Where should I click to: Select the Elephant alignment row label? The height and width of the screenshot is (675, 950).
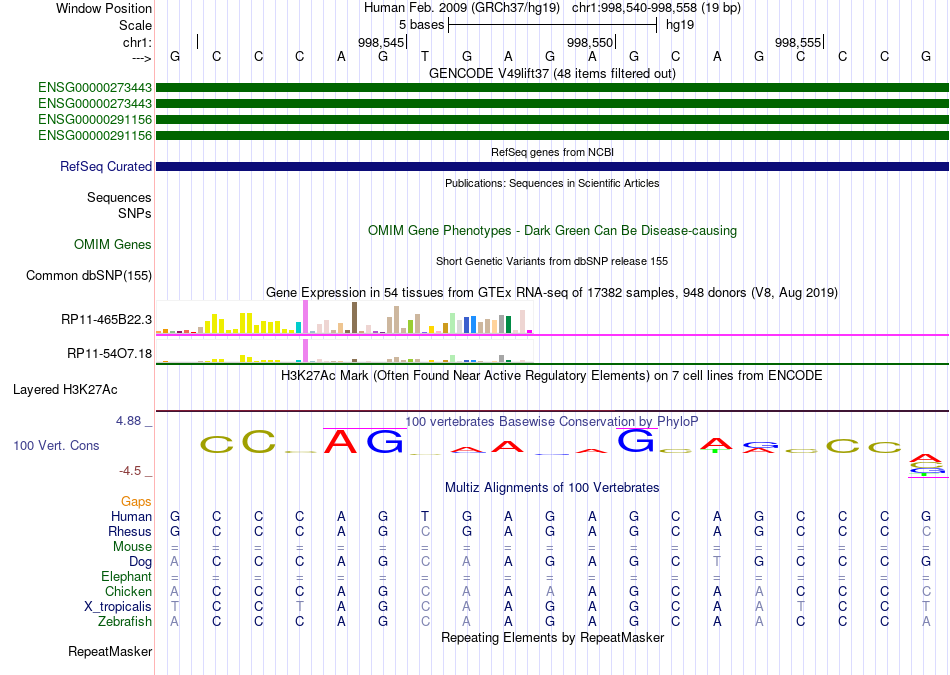click(x=127, y=576)
